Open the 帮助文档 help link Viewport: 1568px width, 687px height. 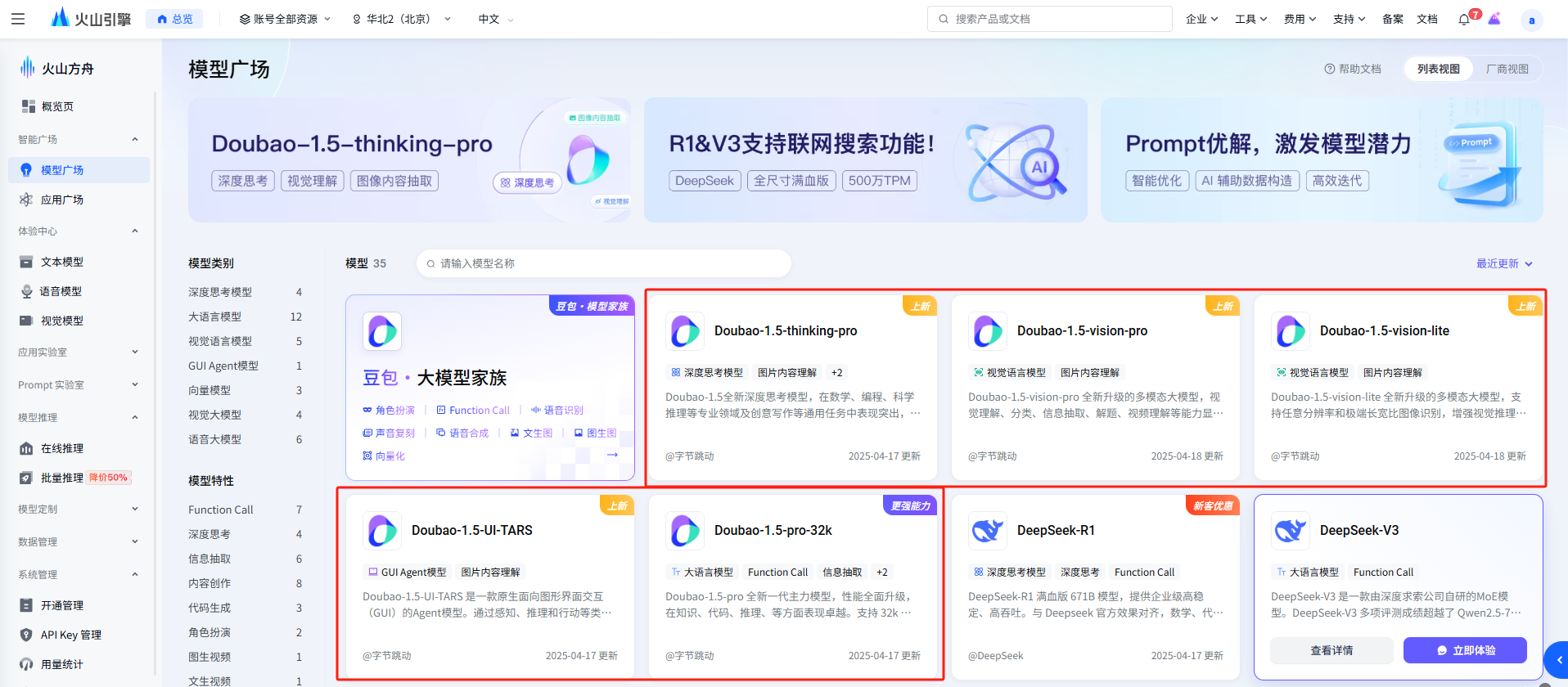1353,69
